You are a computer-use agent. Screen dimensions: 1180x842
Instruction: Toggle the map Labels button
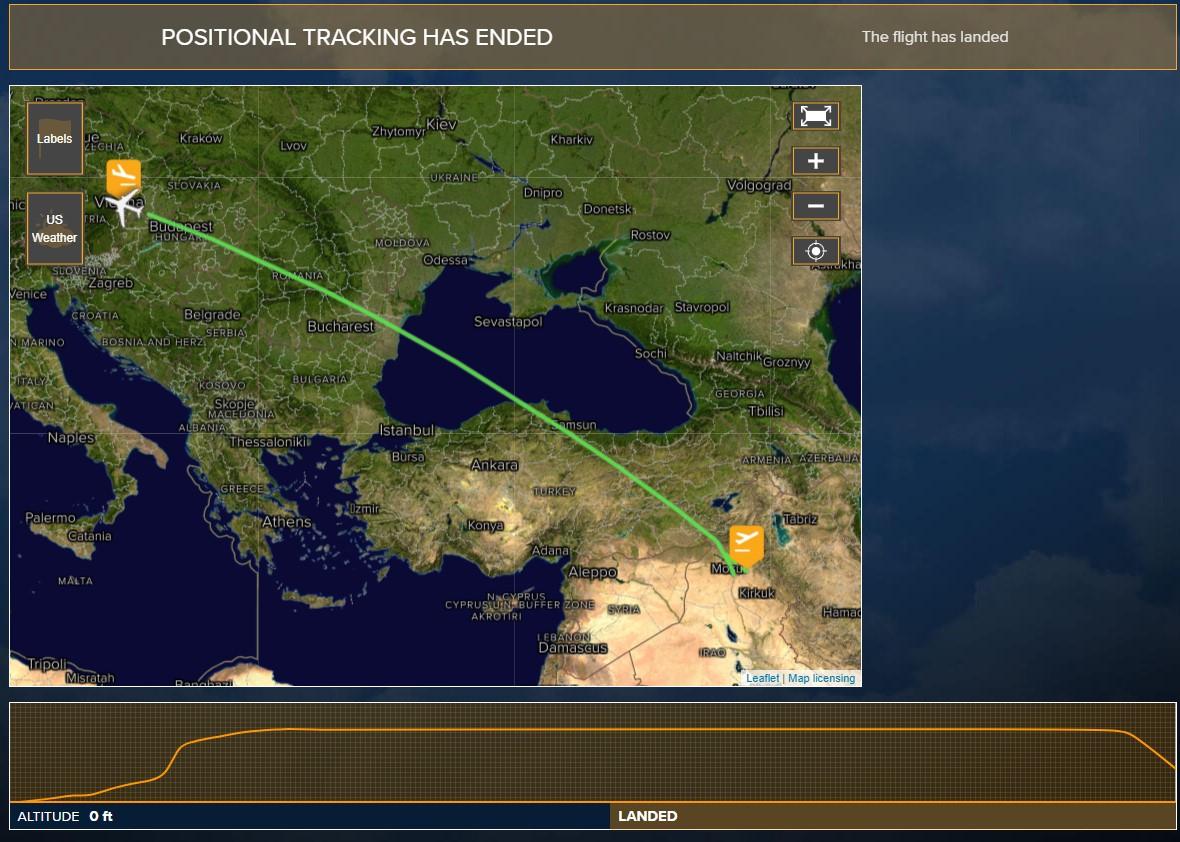click(55, 139)
